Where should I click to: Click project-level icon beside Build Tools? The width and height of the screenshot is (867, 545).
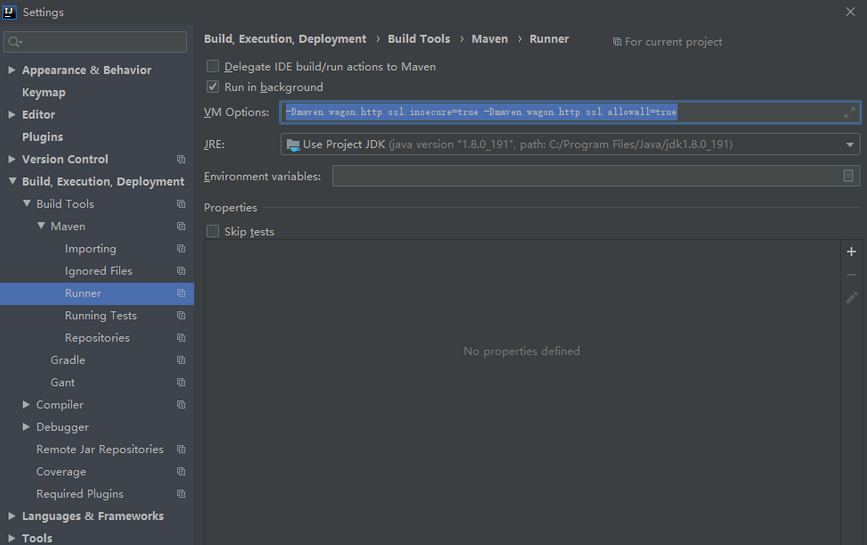pos(181,204)
